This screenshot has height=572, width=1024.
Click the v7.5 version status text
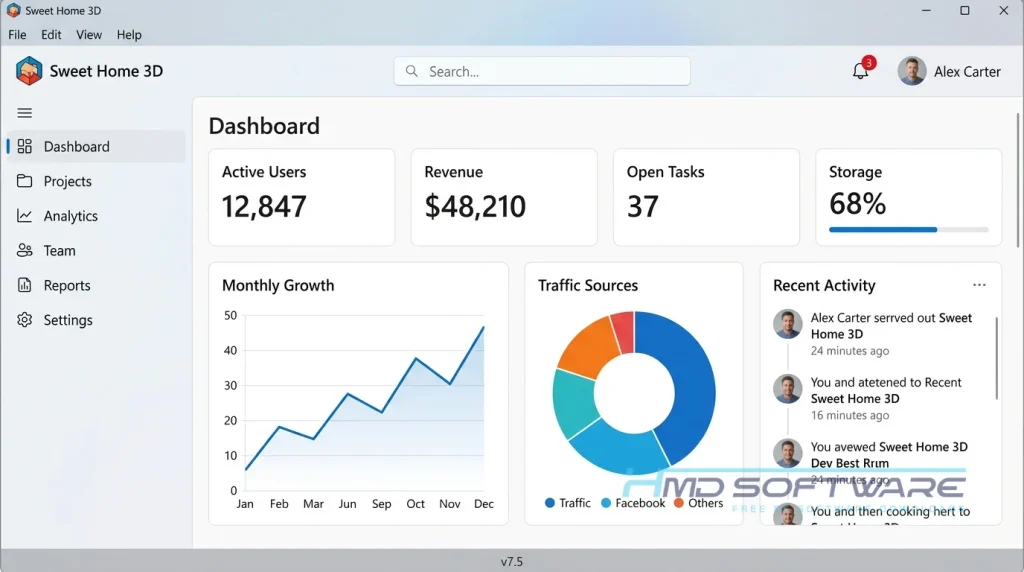511,562
